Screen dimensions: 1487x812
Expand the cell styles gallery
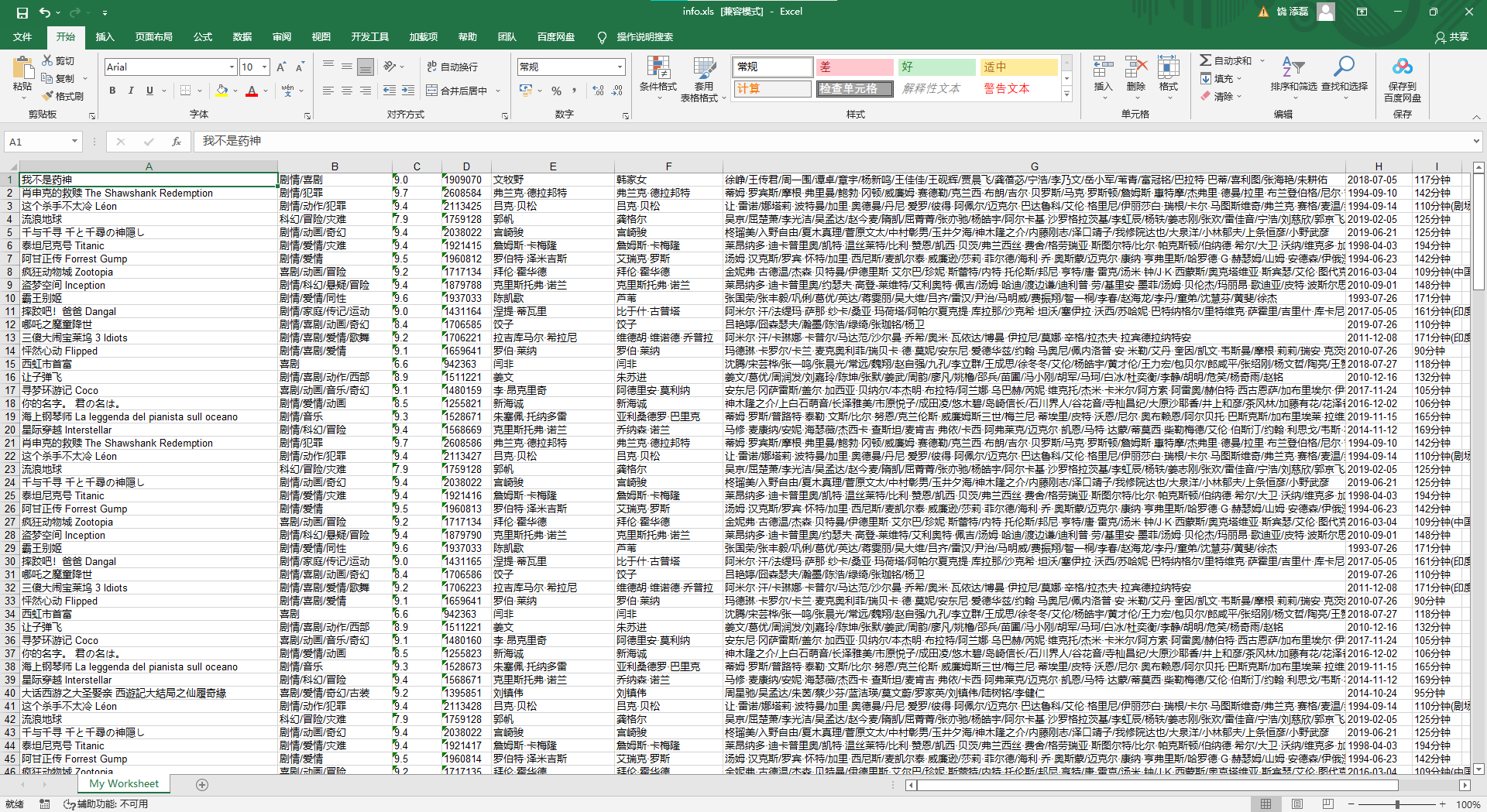click(x=1066, y=94)
